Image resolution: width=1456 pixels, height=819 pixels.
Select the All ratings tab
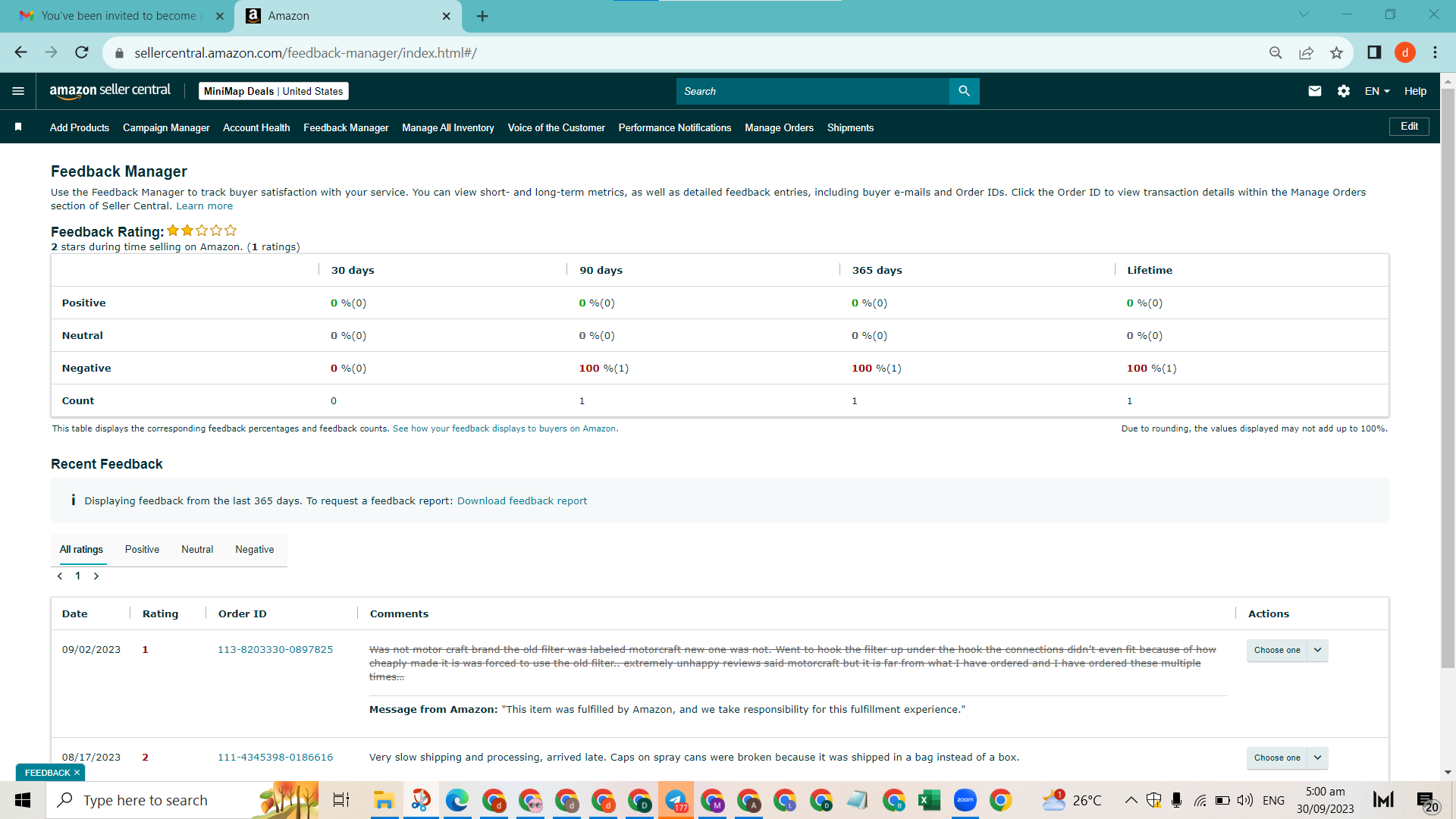click(81, 550)
